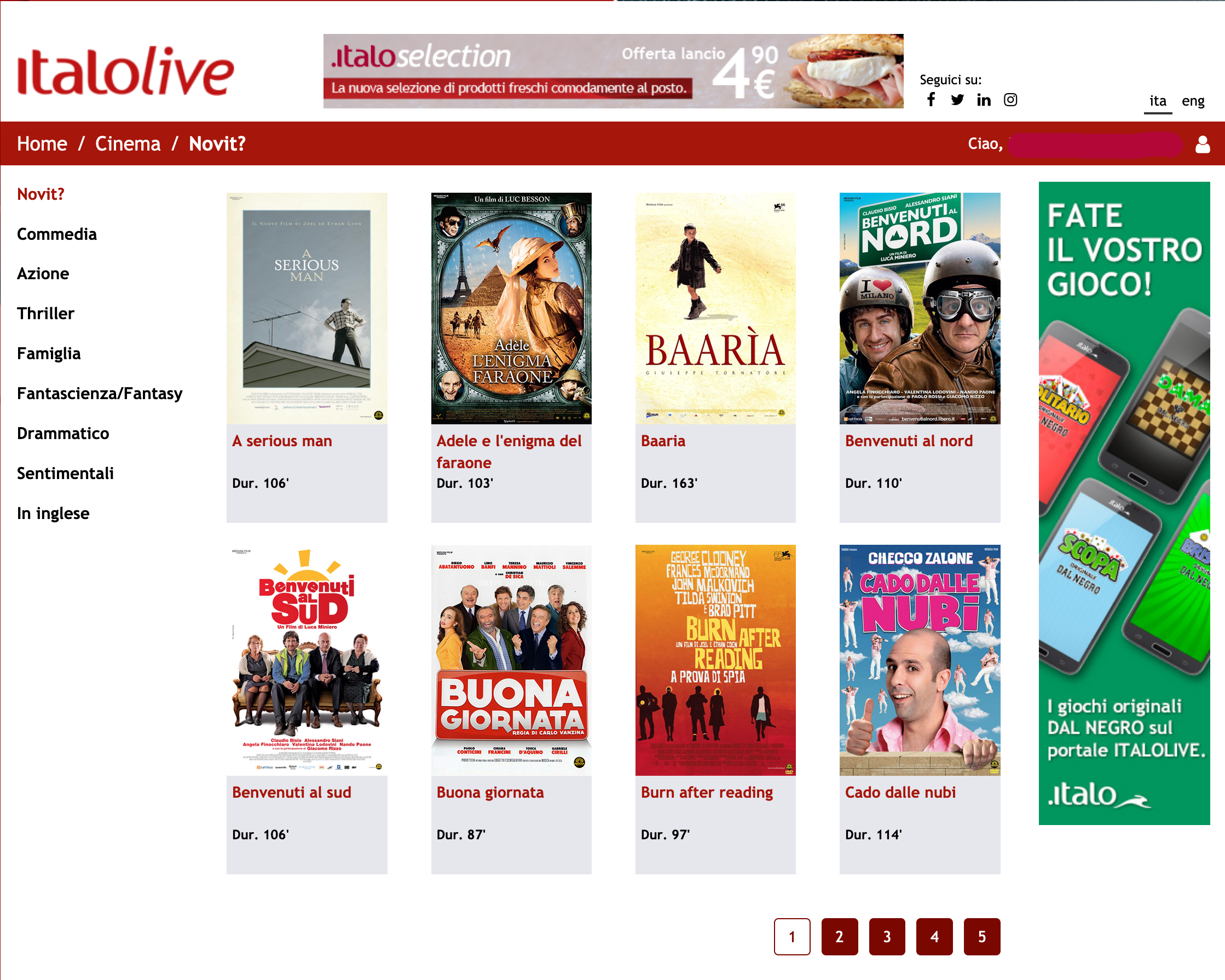
Task: Open Cado dalle nubi poster
Action: (920, 660)
